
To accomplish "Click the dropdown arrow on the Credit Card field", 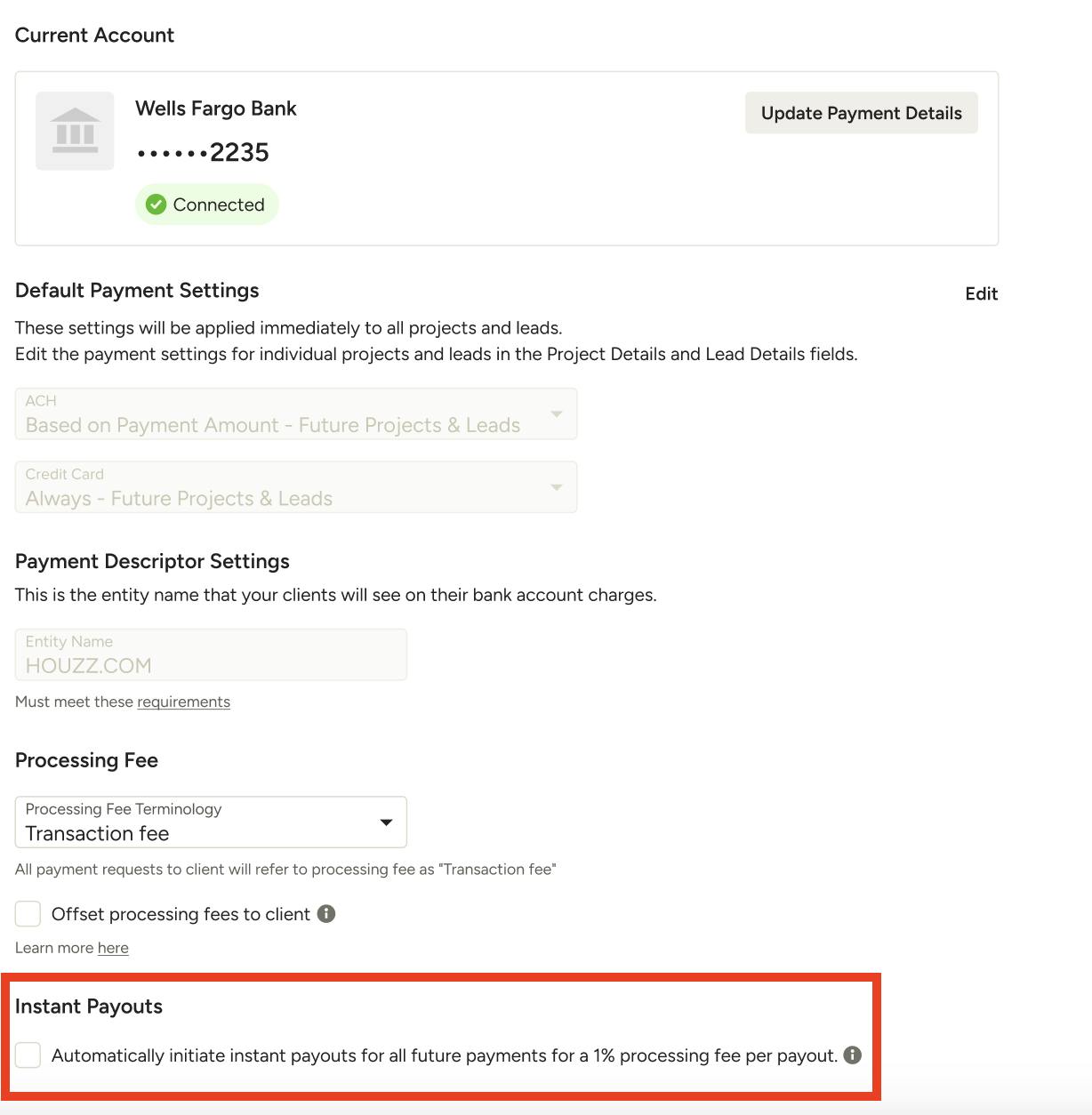I will pos(557,486).
